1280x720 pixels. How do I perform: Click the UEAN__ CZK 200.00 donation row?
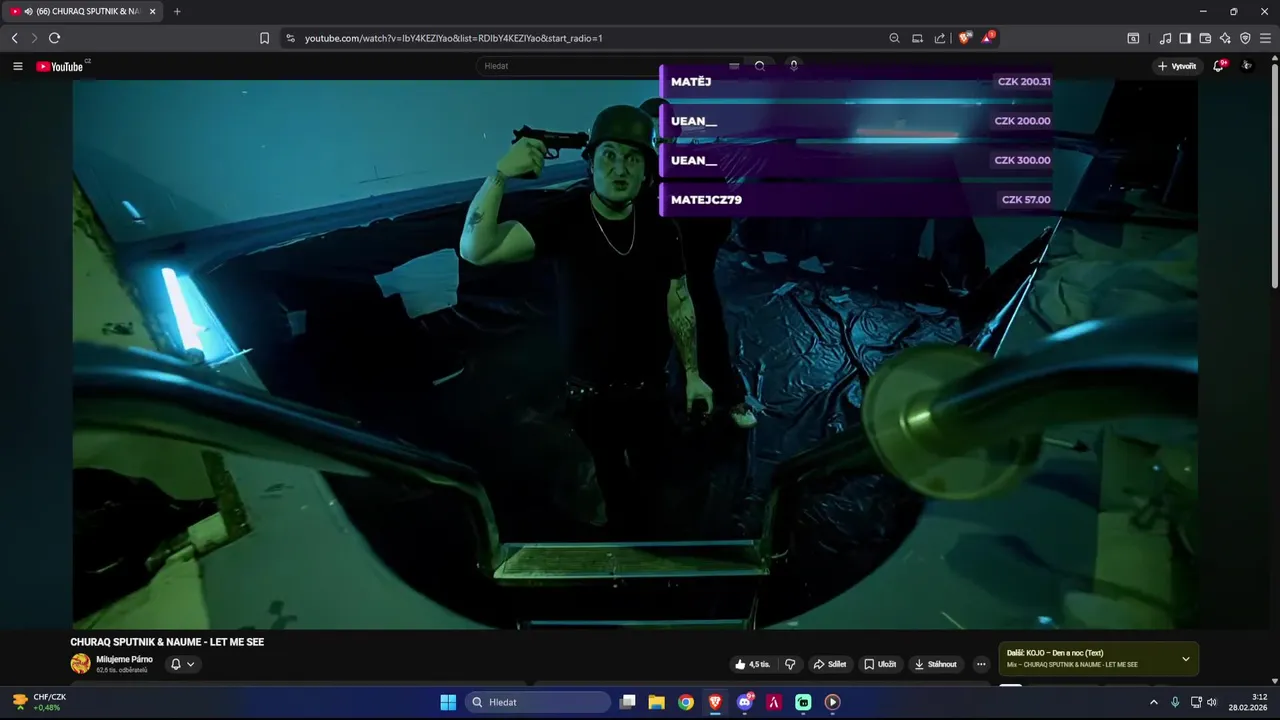point(856,121)
